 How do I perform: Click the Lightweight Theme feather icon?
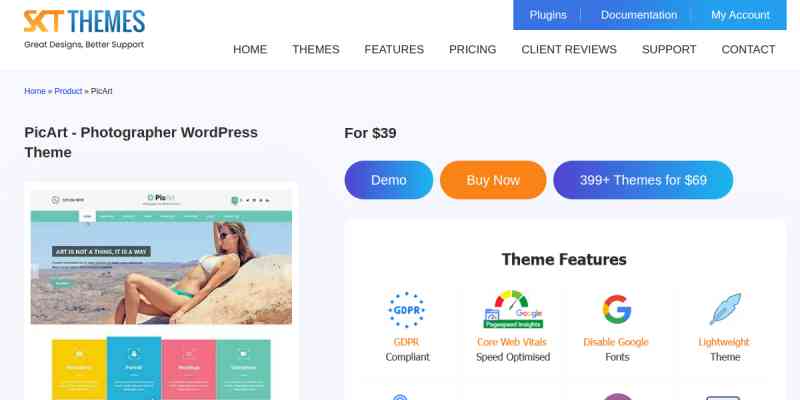point(725,309)
